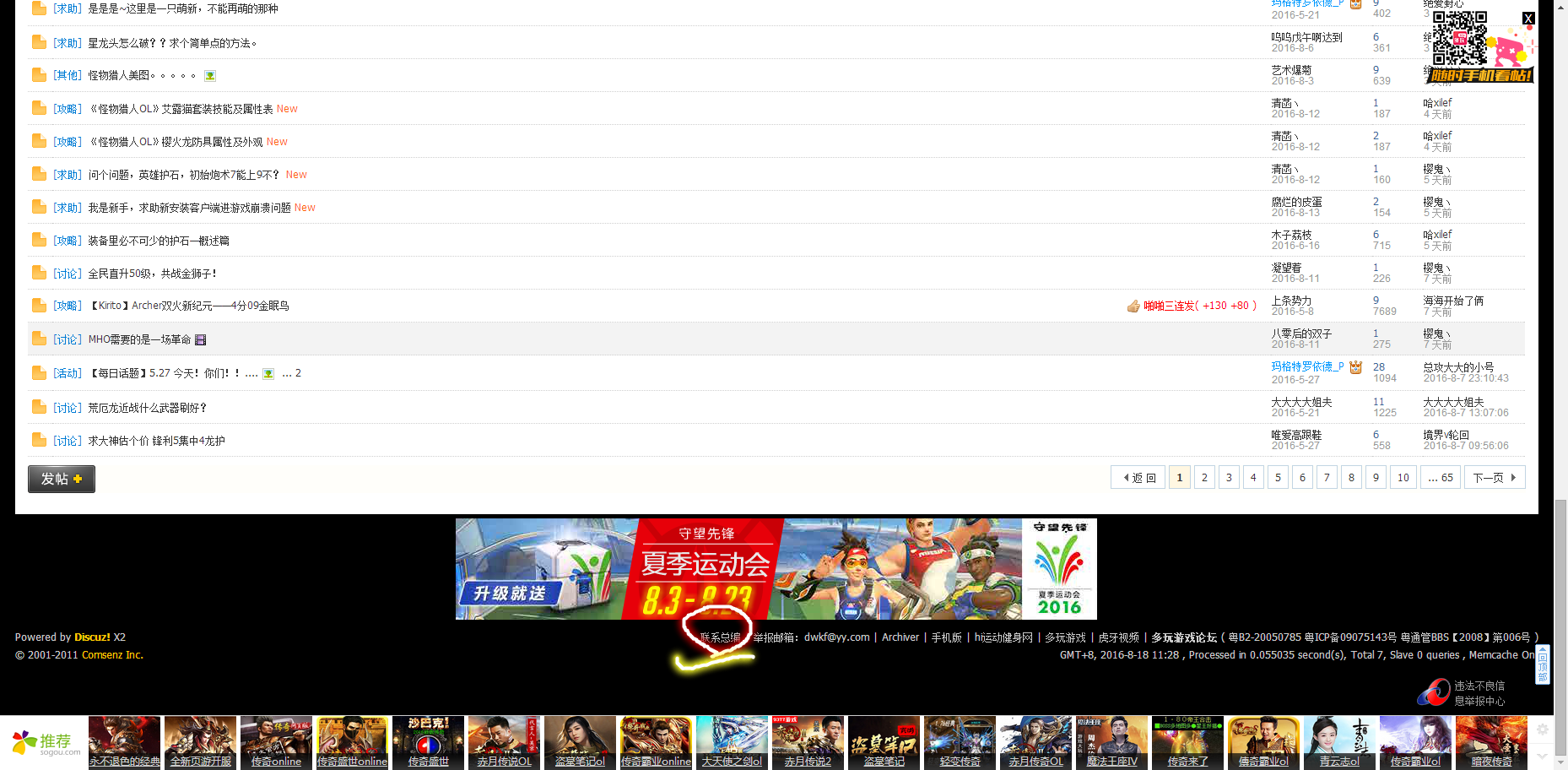Open 暗夜传奇 game thumbnail

(x=1491, y=743)
